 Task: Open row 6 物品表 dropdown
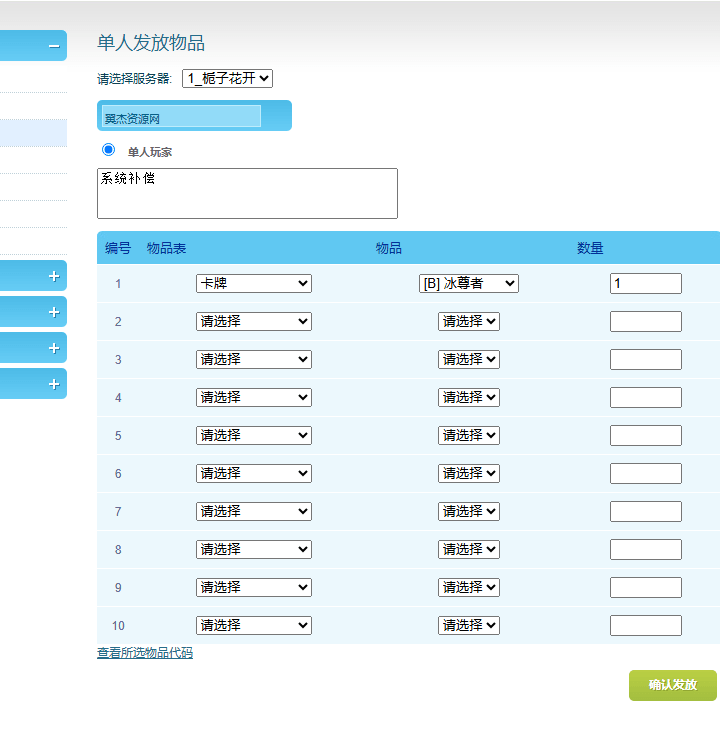254,473
